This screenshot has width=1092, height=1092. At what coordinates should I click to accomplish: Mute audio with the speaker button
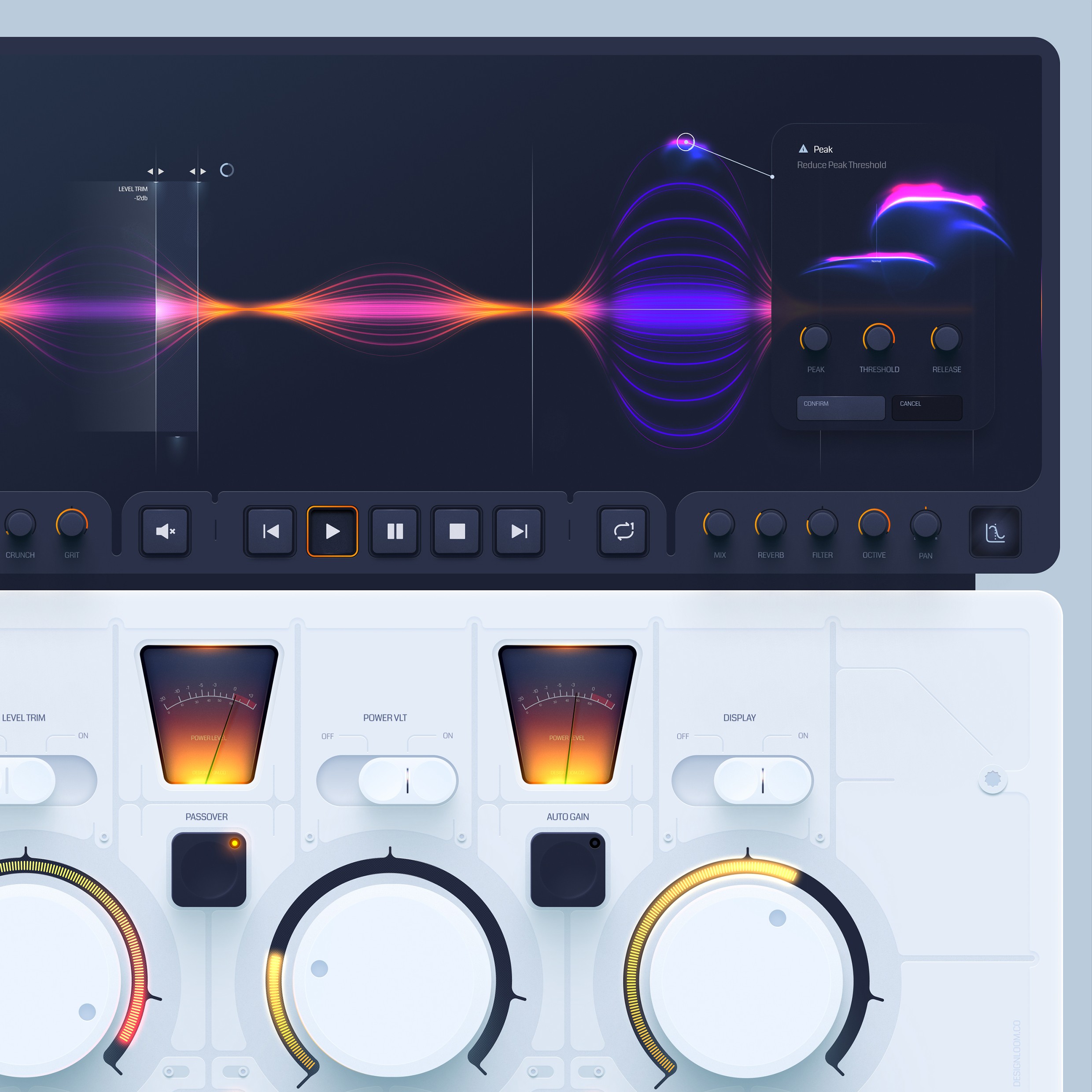[x=165, y=531]
